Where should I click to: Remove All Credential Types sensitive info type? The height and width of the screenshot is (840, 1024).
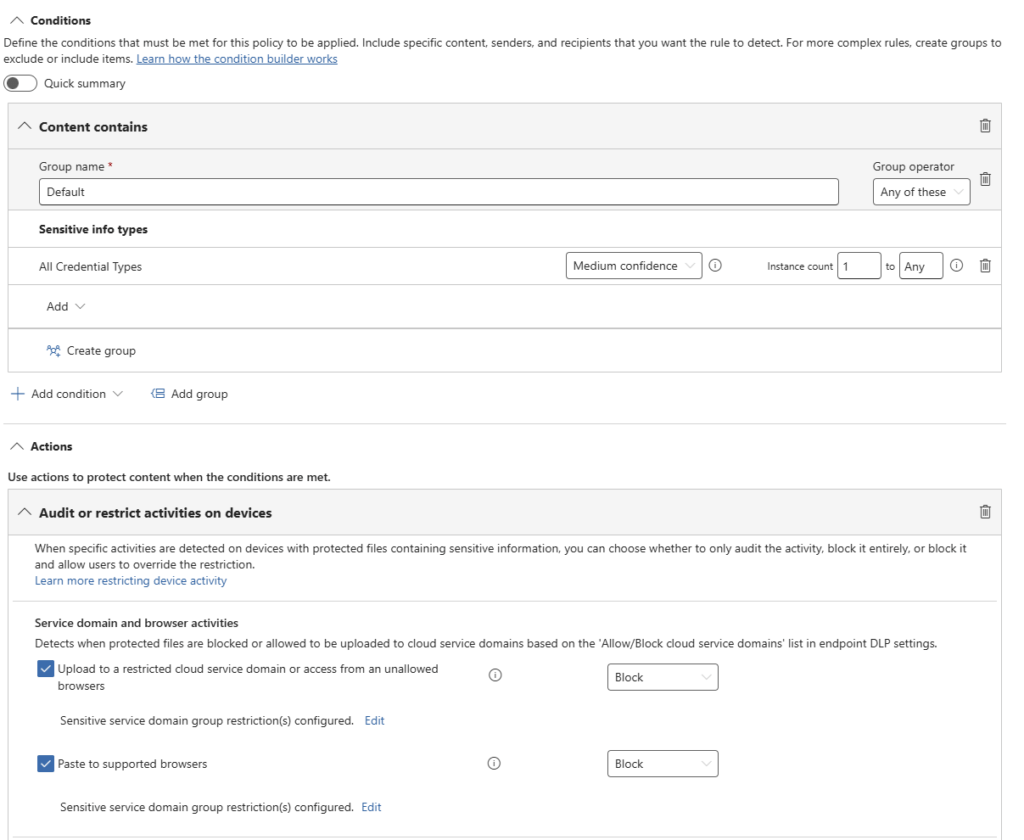(x=985, y=265)
